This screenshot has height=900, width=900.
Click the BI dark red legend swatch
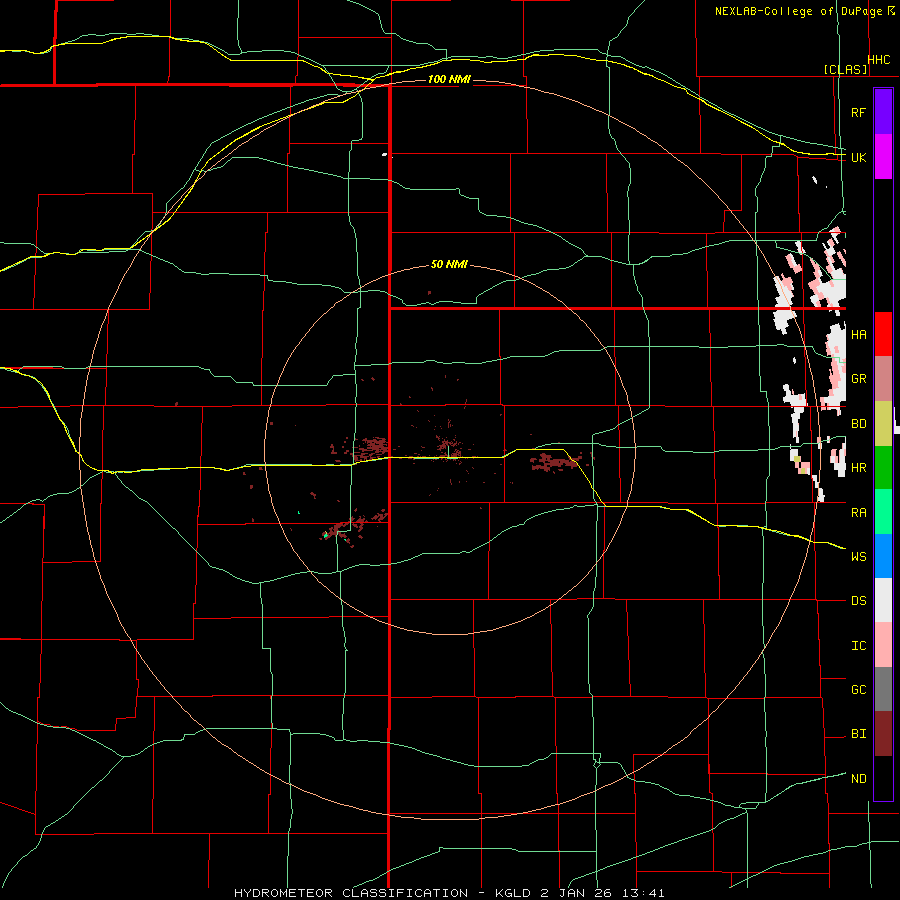pos(883,734)
